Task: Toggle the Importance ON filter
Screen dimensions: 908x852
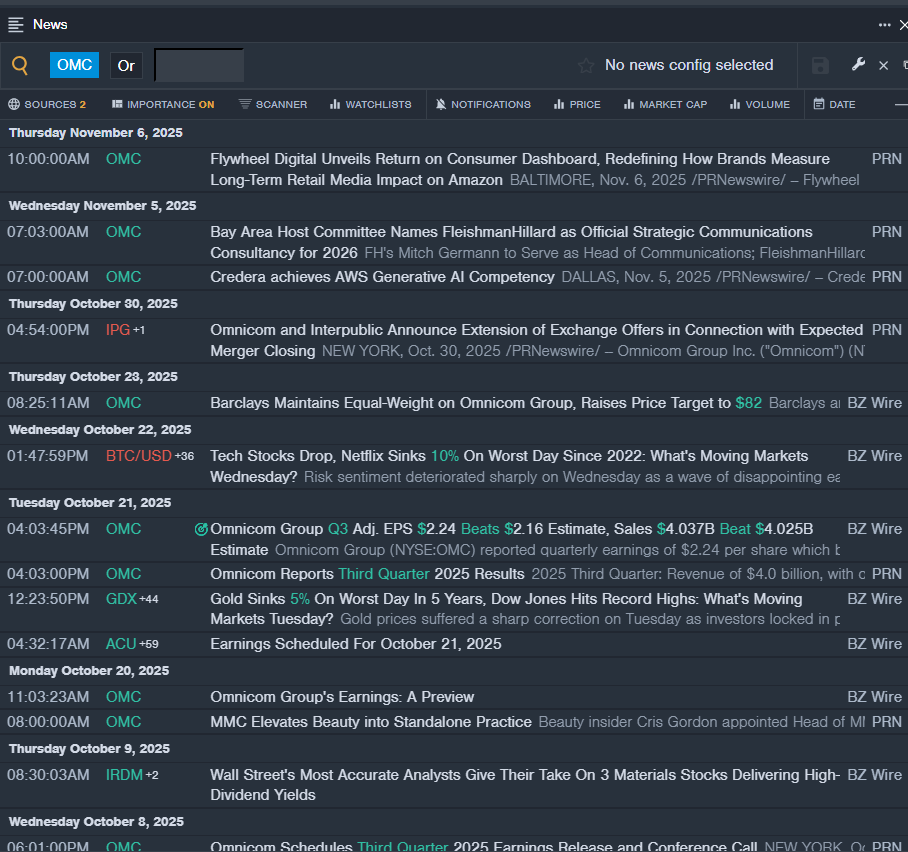Action: coord(162,104)
